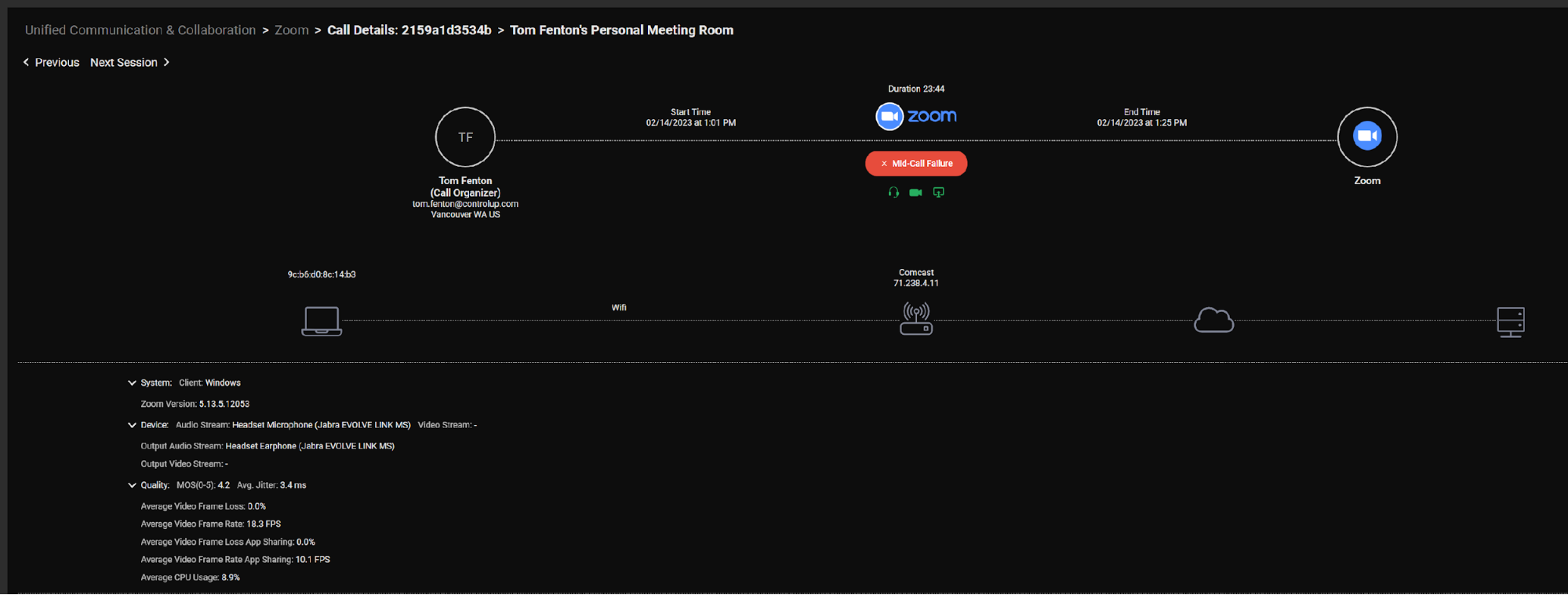Image resolution: width=1568 pixels, height=595 pixels.
Task: Click the Output Video Stream row
Action: pos(184,464)
